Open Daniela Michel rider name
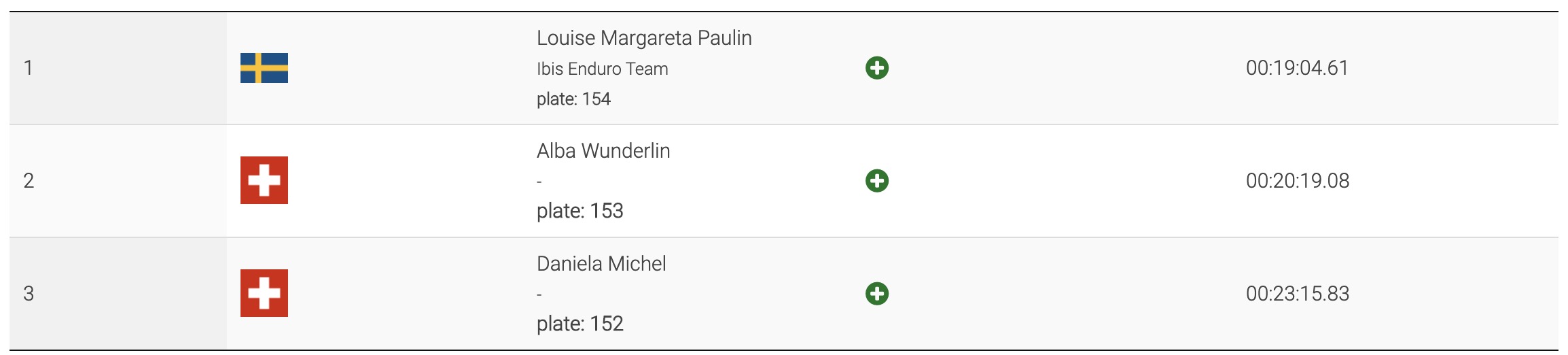Viewport: 1568px width, 355px height. point(601,264)
